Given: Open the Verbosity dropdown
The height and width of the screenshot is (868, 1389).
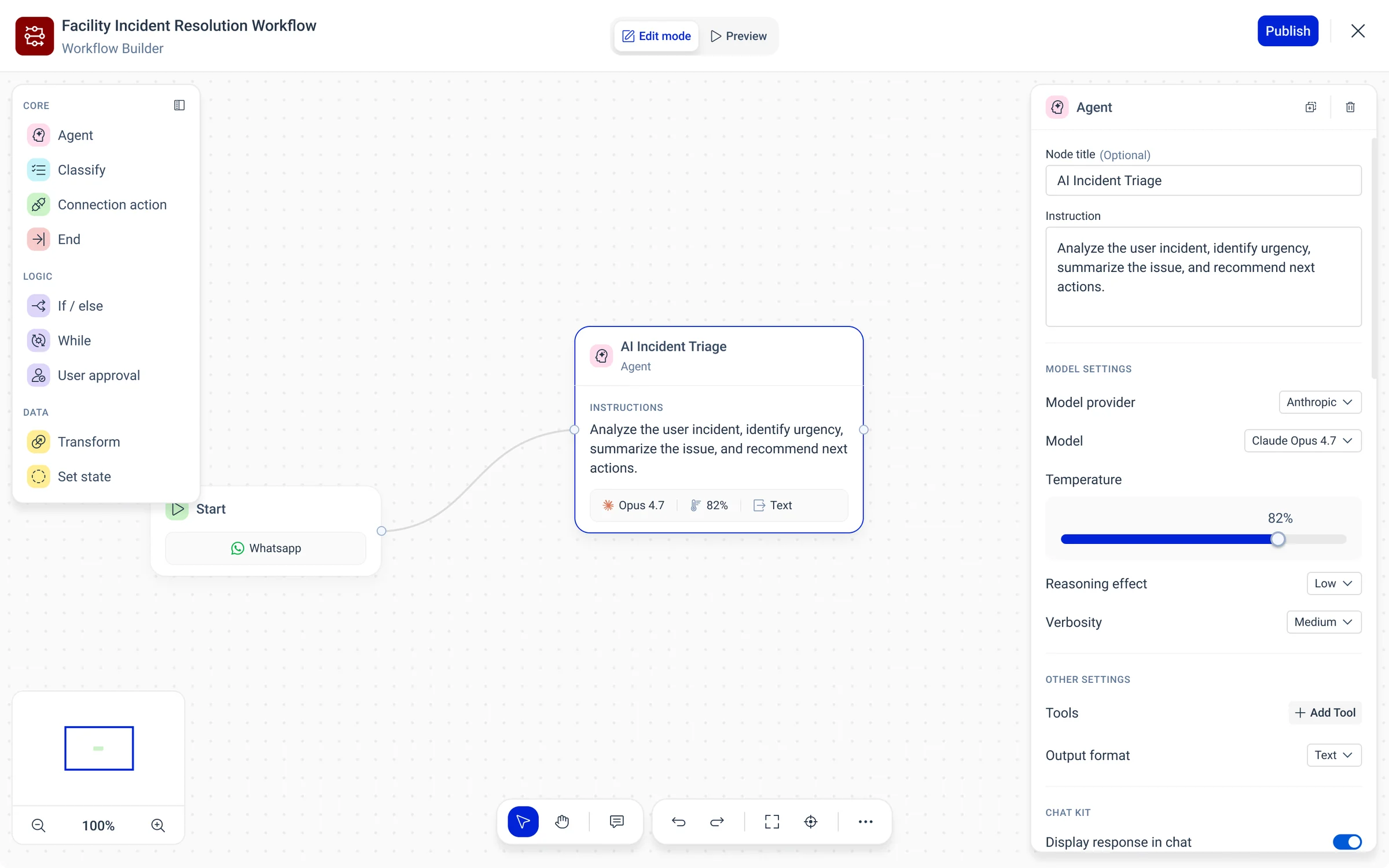Looking at the screenshot, I should pyautogui.click(x=1324, y=622).
